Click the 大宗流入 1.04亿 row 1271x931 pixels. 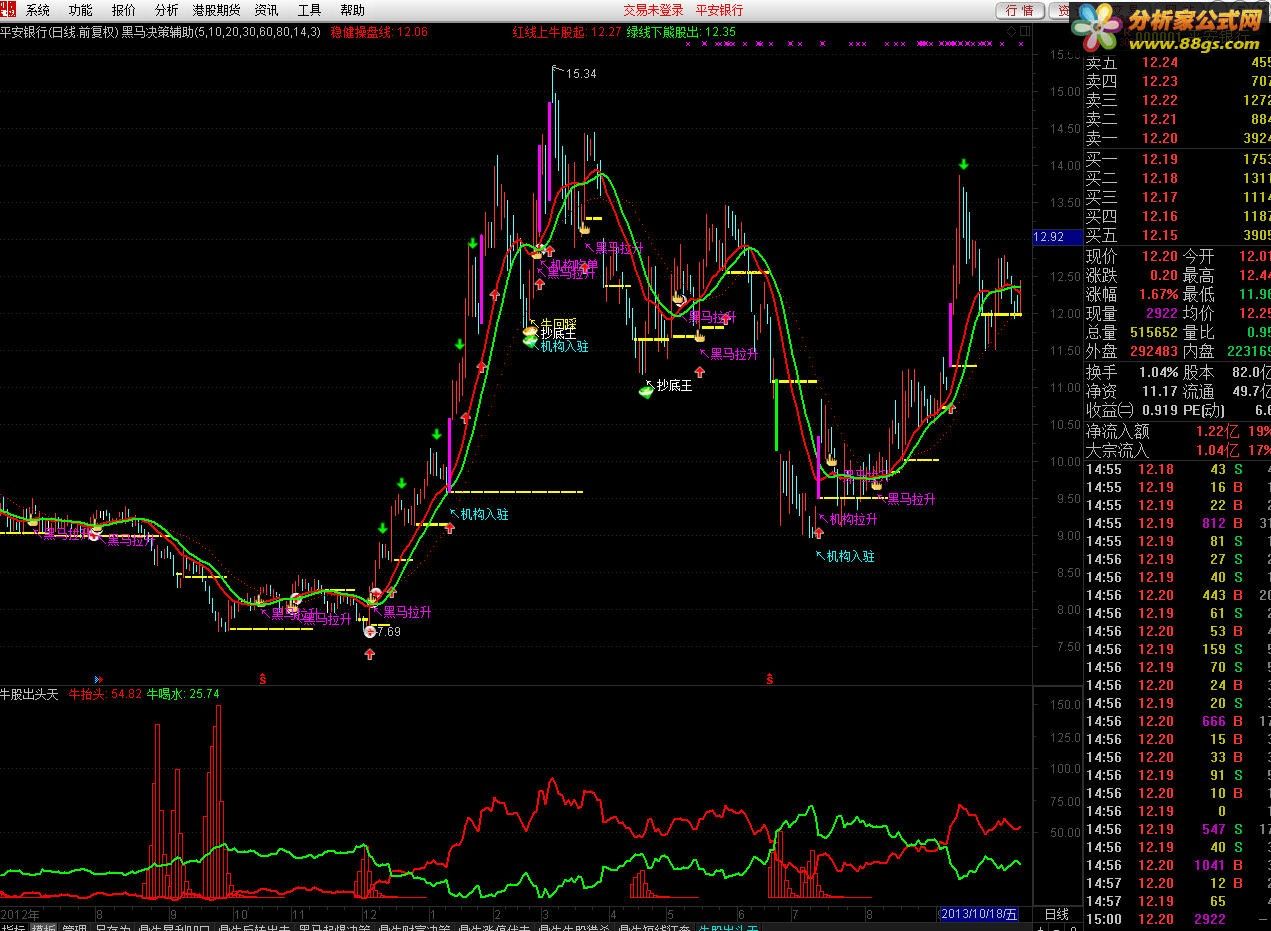[x=1178, y=450]
